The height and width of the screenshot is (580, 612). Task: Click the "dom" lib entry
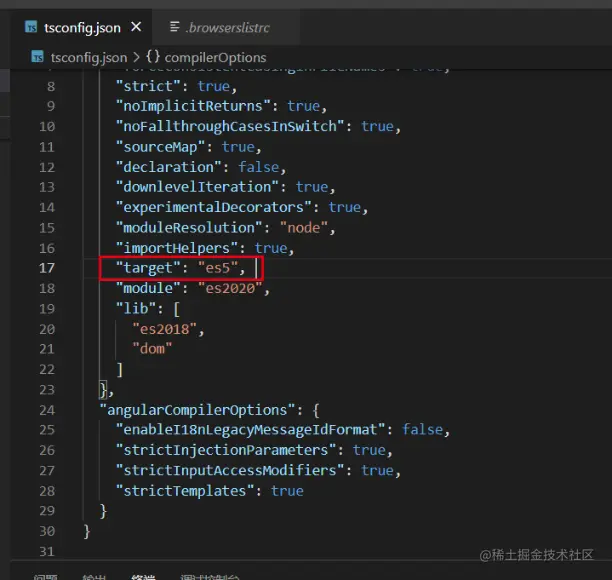pos(152,349)
